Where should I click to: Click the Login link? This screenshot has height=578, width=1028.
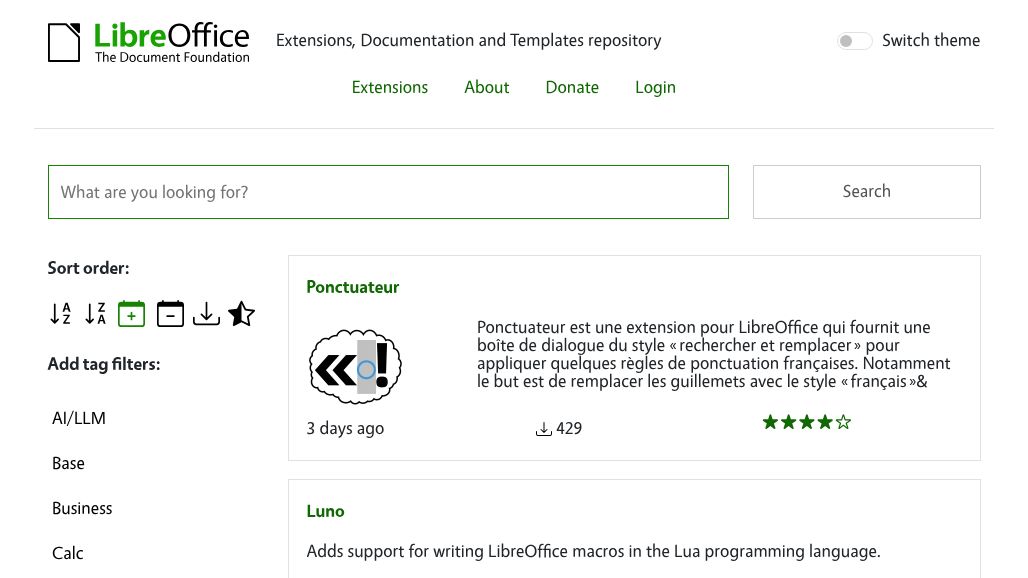tap(655, 87)
